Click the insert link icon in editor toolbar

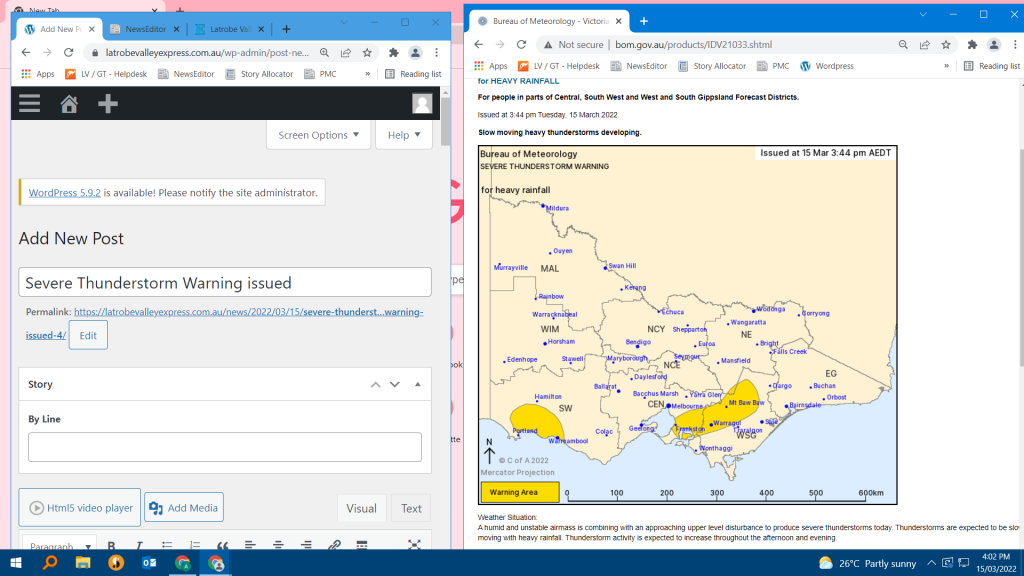pos(334,545)
